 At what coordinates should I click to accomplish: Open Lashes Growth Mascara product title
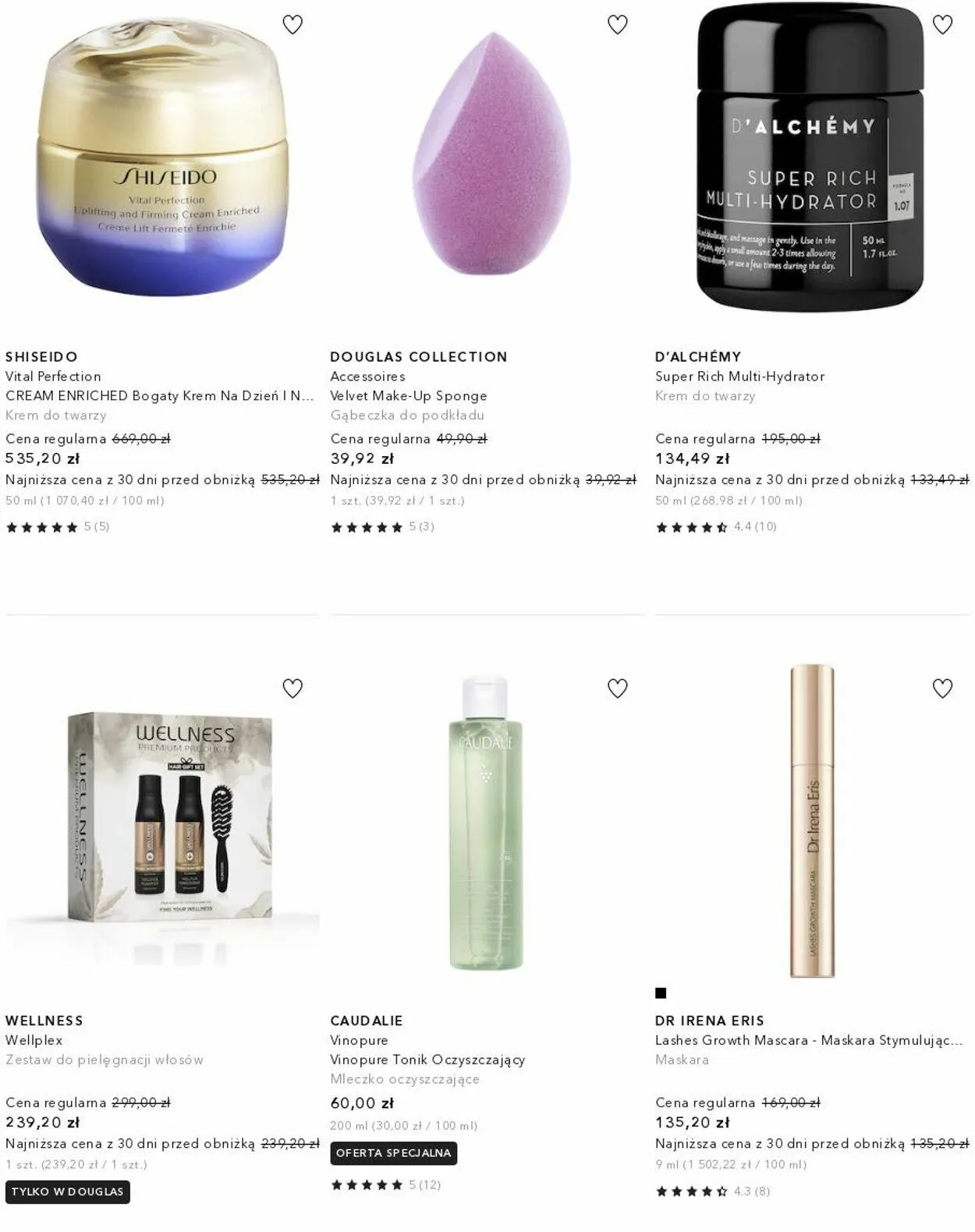809,1040
